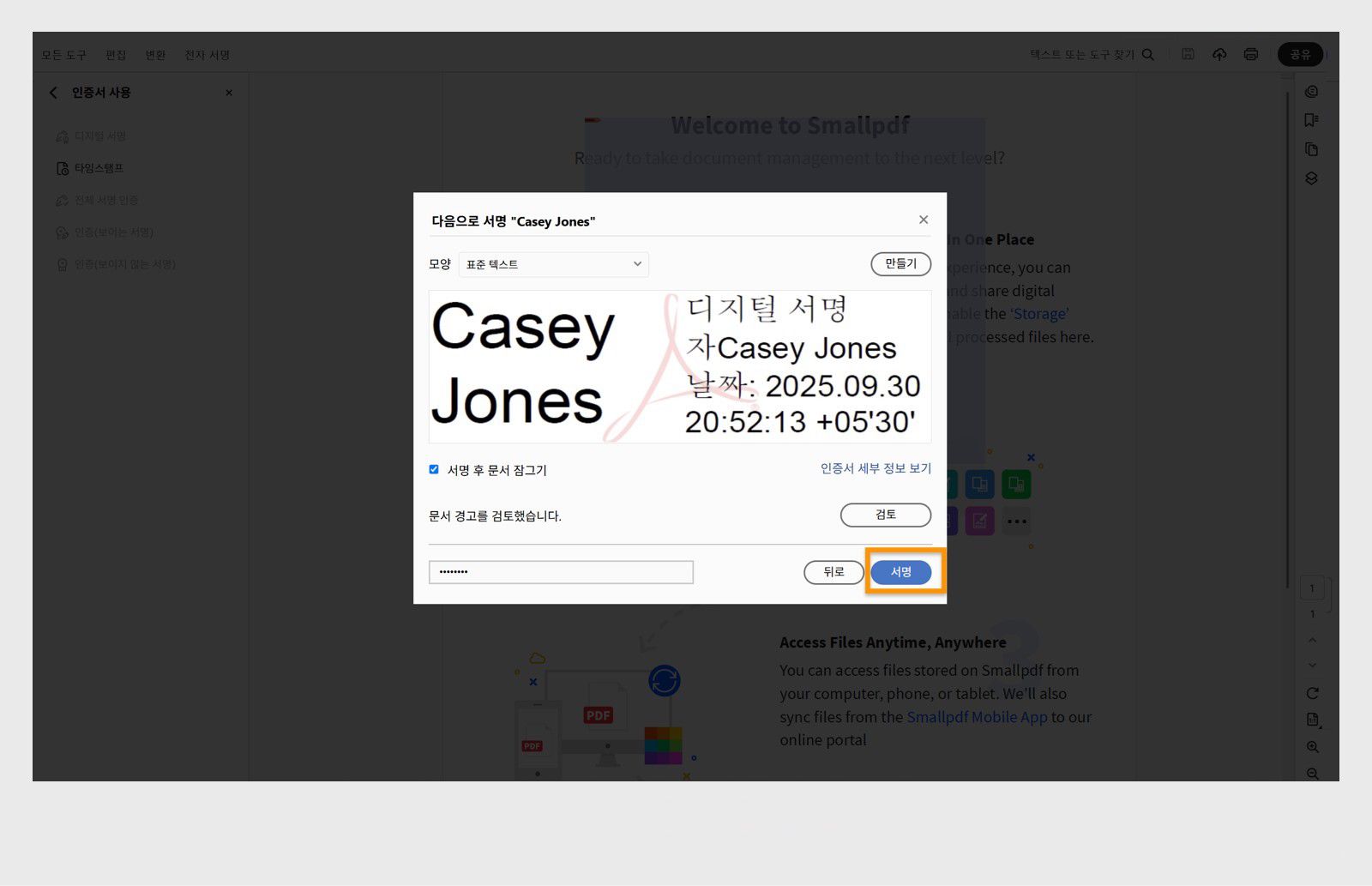This screenshot has height=886, width=1372.
Task: Select 전체 서명 인증 option
Action: pos(97,200)
